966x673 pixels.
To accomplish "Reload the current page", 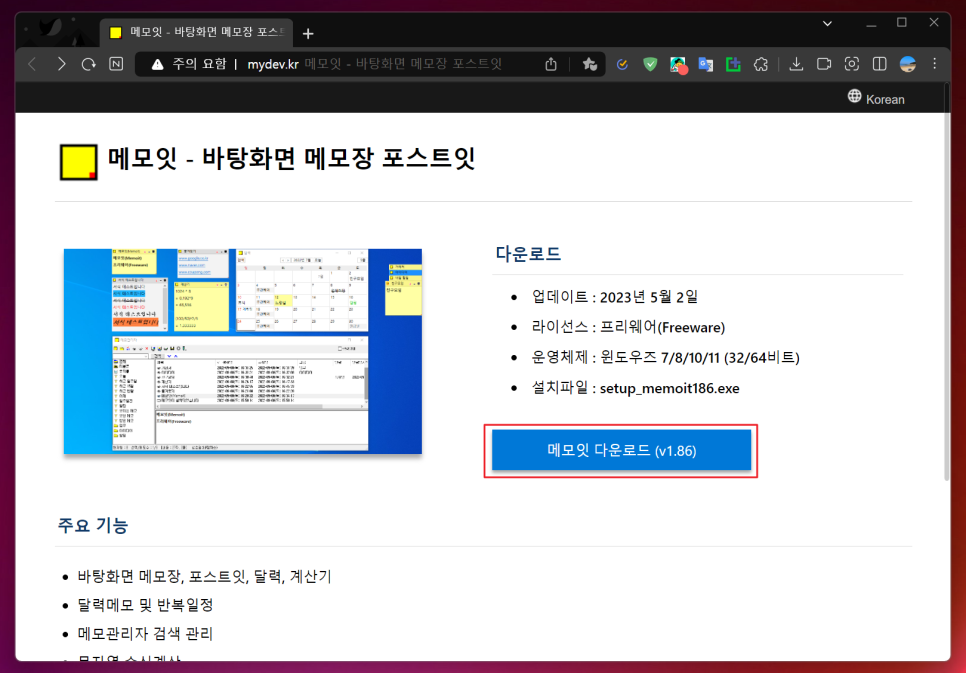I will click(89, 64).
